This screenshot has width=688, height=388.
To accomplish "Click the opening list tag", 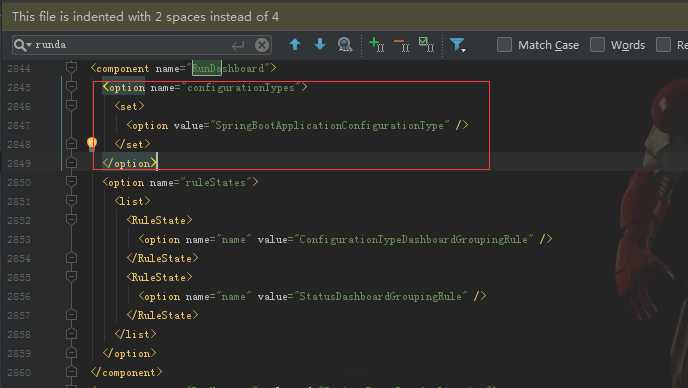I will 132,201.
